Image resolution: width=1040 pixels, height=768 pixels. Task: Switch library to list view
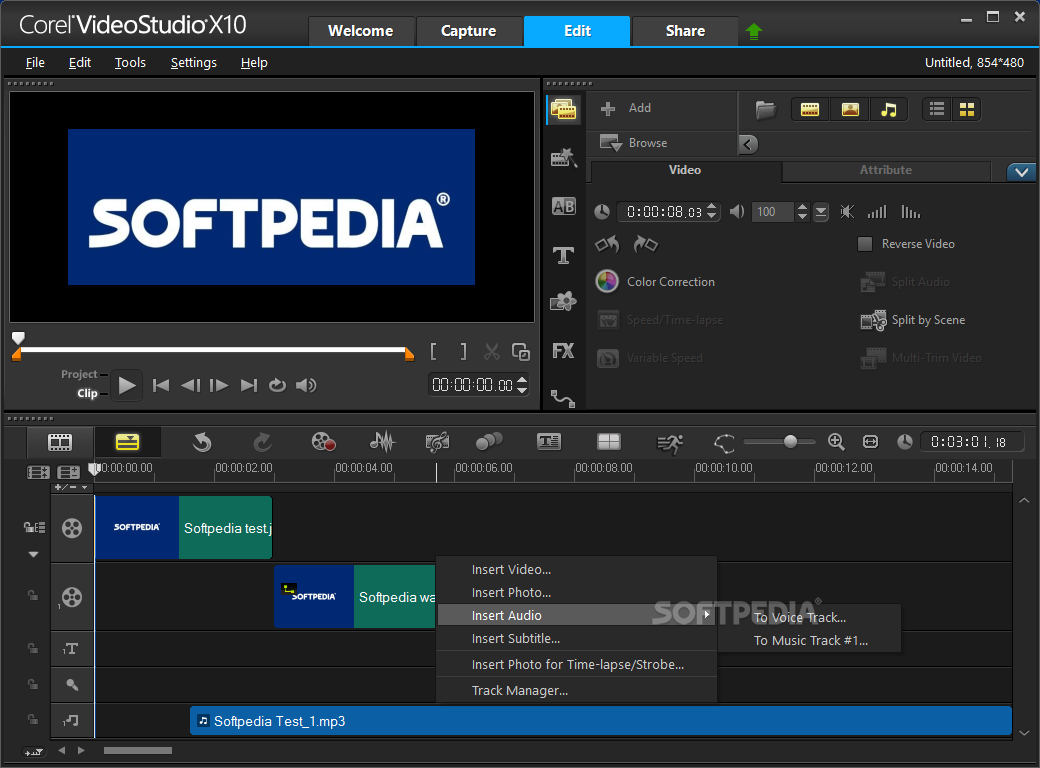pos(937,109)
